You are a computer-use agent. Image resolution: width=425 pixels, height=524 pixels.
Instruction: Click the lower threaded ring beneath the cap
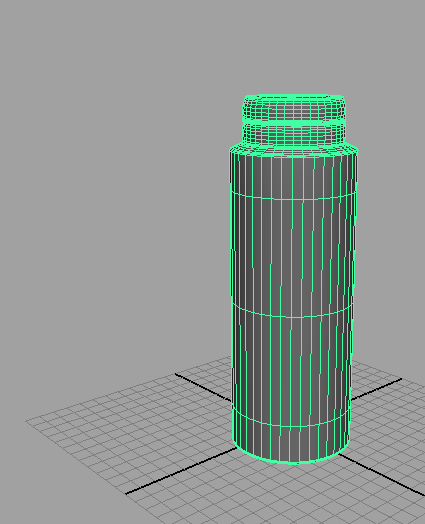click(x=294, y=135)
